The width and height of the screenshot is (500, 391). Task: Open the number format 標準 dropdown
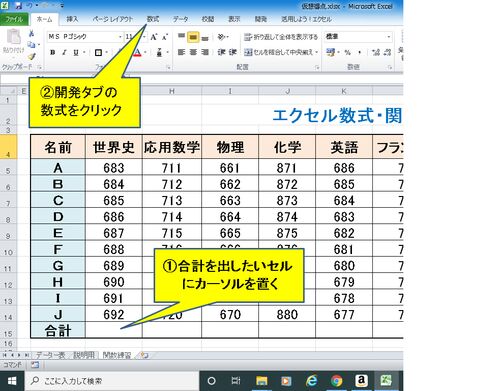click(358, 37)
